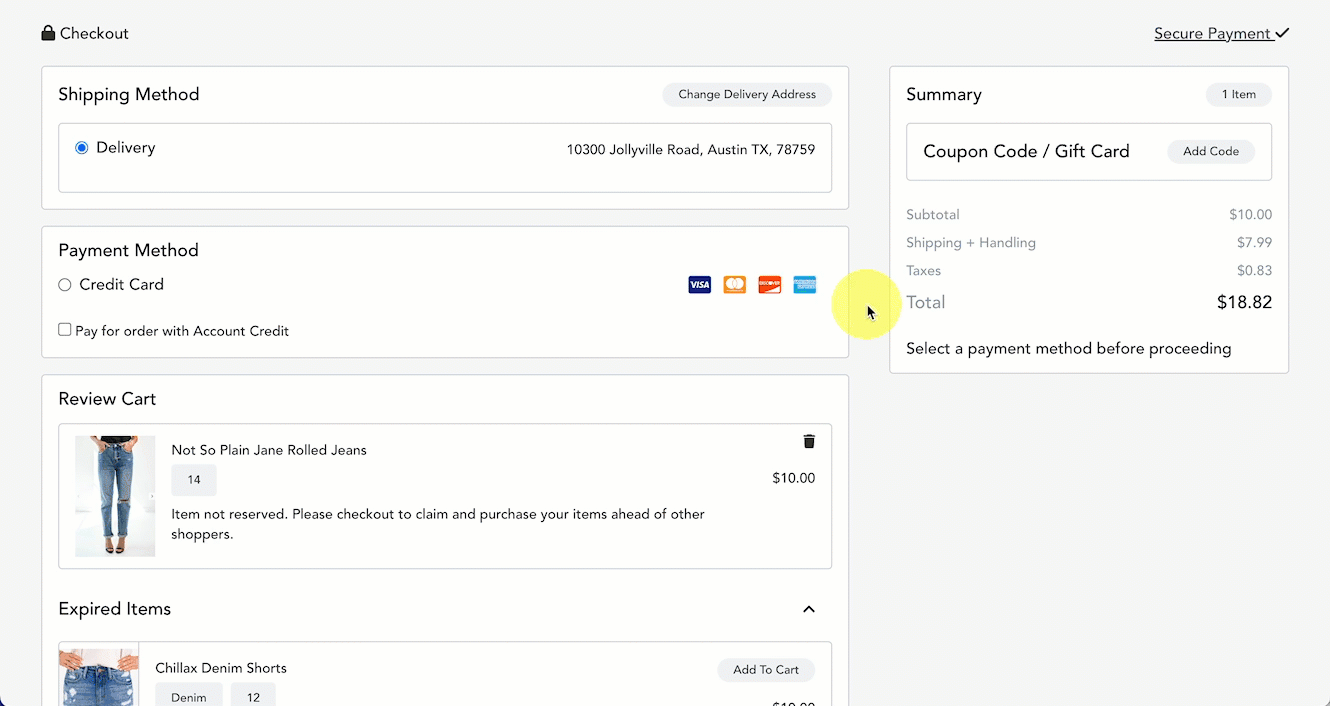This screenshot has height=706, width=1330.
Task: Enable Pay for order with Account Credit
Action: click(x=65, y=330)
